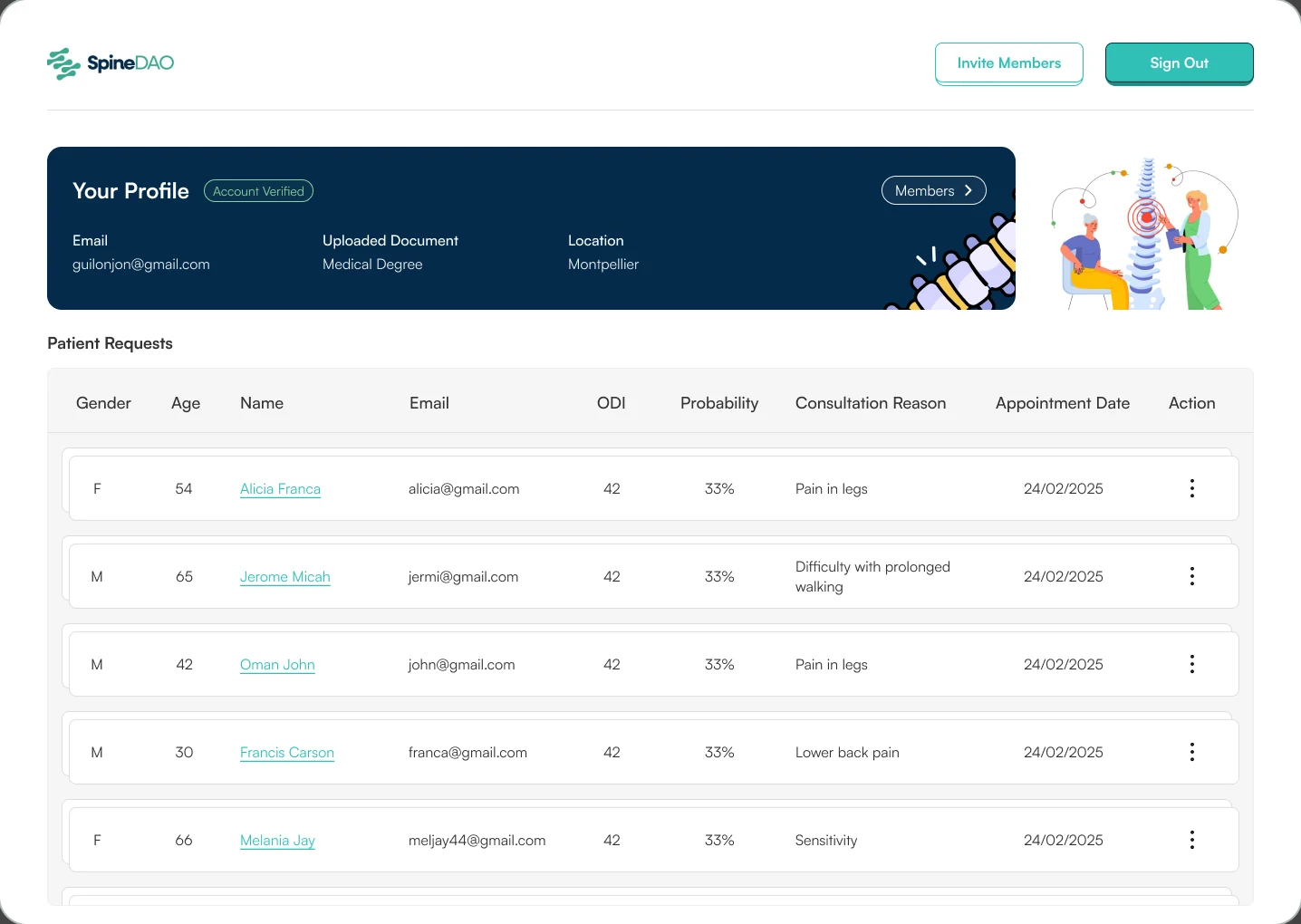The height and width of the screenshot is (924, 1301).
Task: Click the Medical Degree document text
Action: tap(372, 265)
